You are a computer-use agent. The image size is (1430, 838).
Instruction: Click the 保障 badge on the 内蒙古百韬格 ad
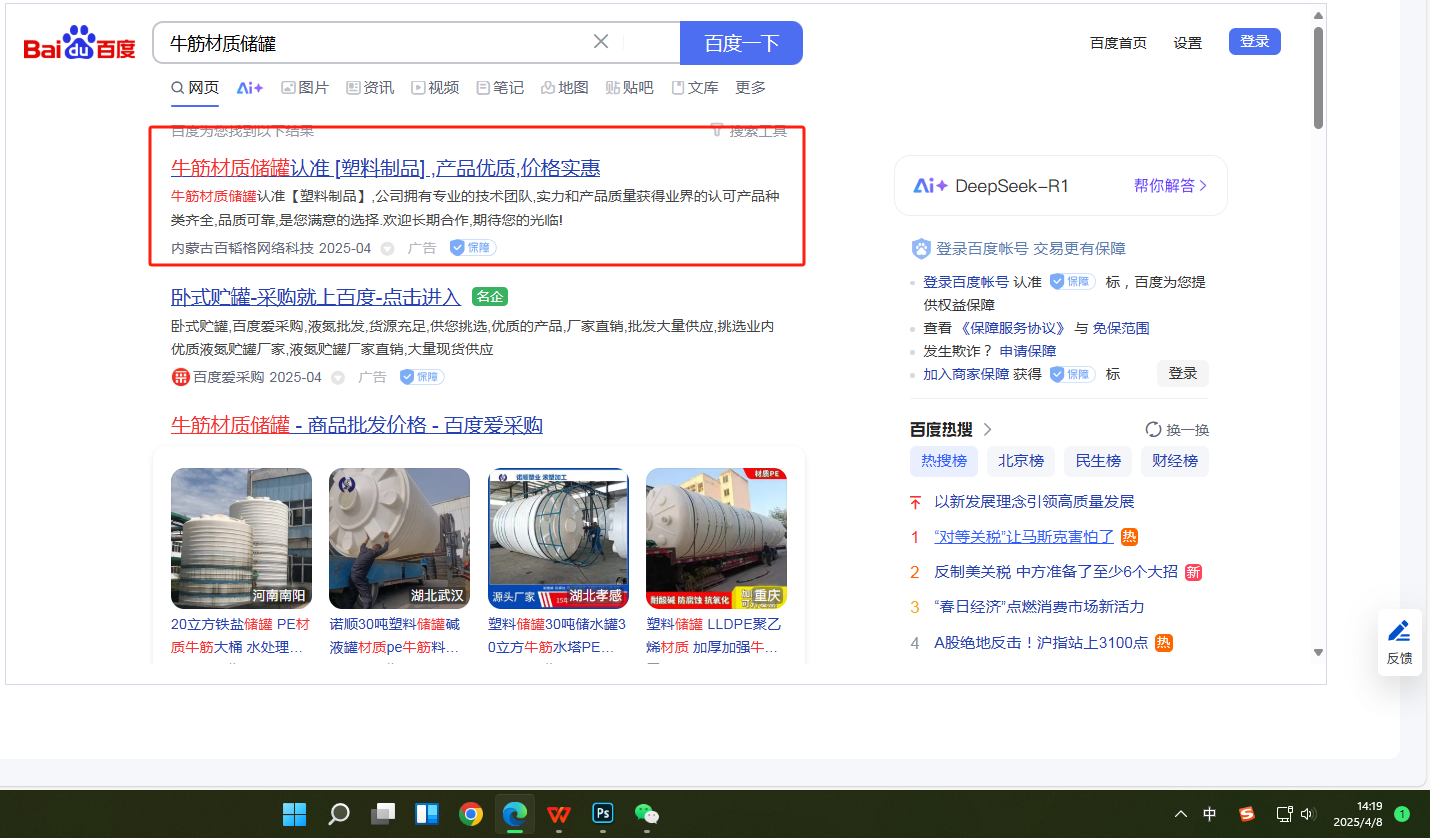coord(472,248)
